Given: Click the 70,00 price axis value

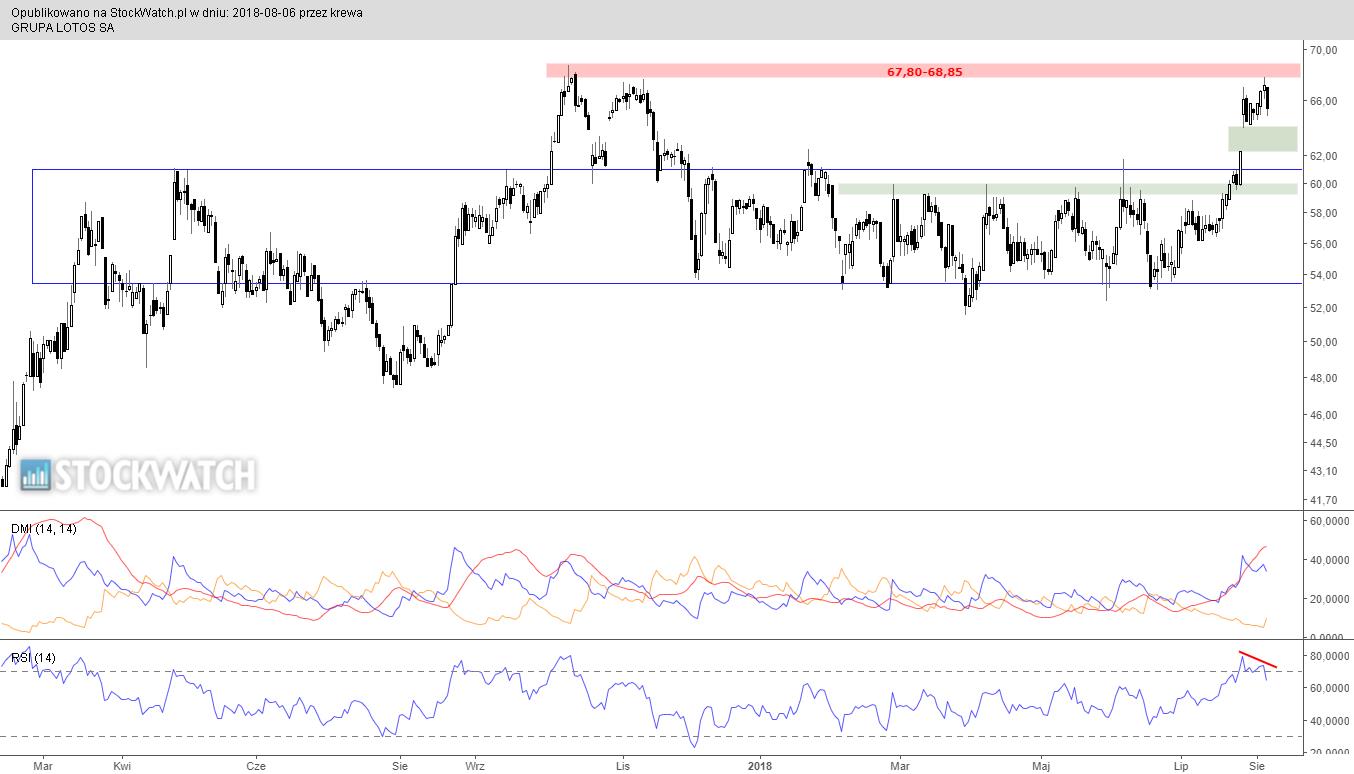Looking at the screenshot, I should click(1323, 50).
